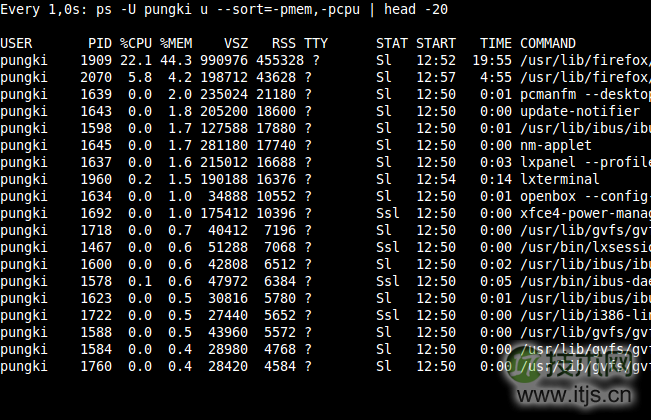Screen dimensions: 651x420
Task: Open the www.itjs.cn watermark link
Action: (589, 405)
